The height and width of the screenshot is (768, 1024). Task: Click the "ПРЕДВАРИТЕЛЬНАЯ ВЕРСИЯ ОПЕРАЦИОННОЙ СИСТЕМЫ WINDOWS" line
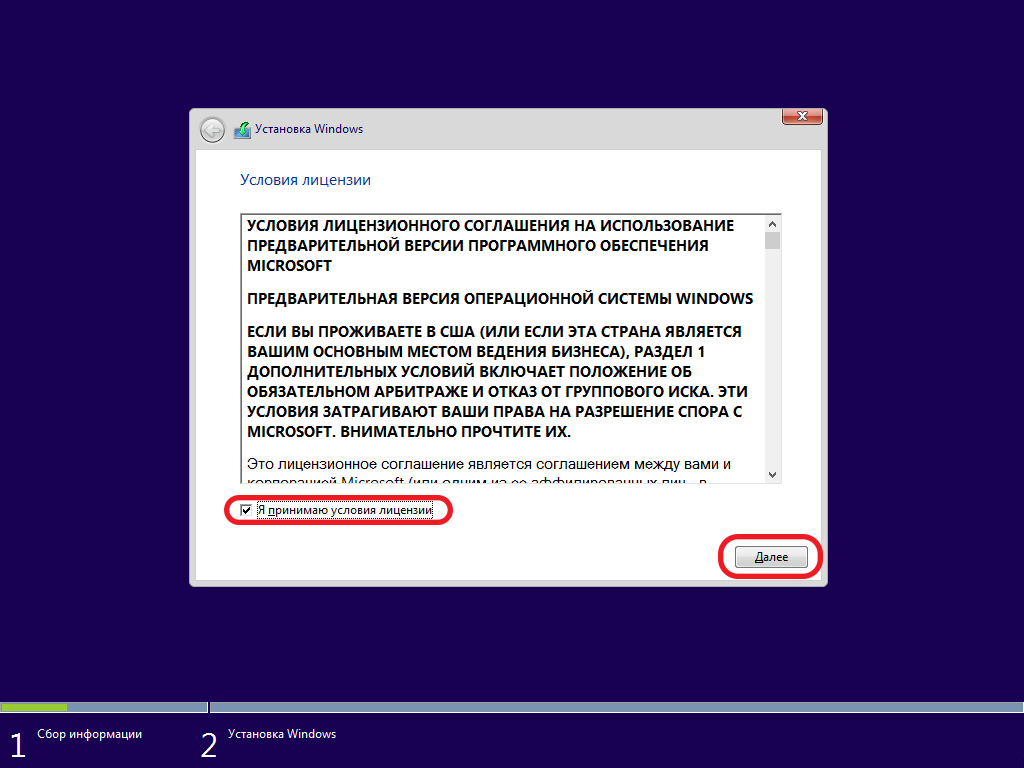pos(500,299)
